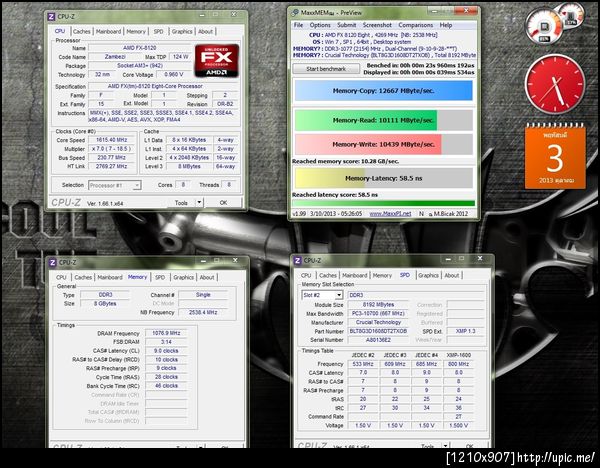Click the Code Name value Zambezi
This screenshot has width=600, height=468.
(x=115, y=57)
